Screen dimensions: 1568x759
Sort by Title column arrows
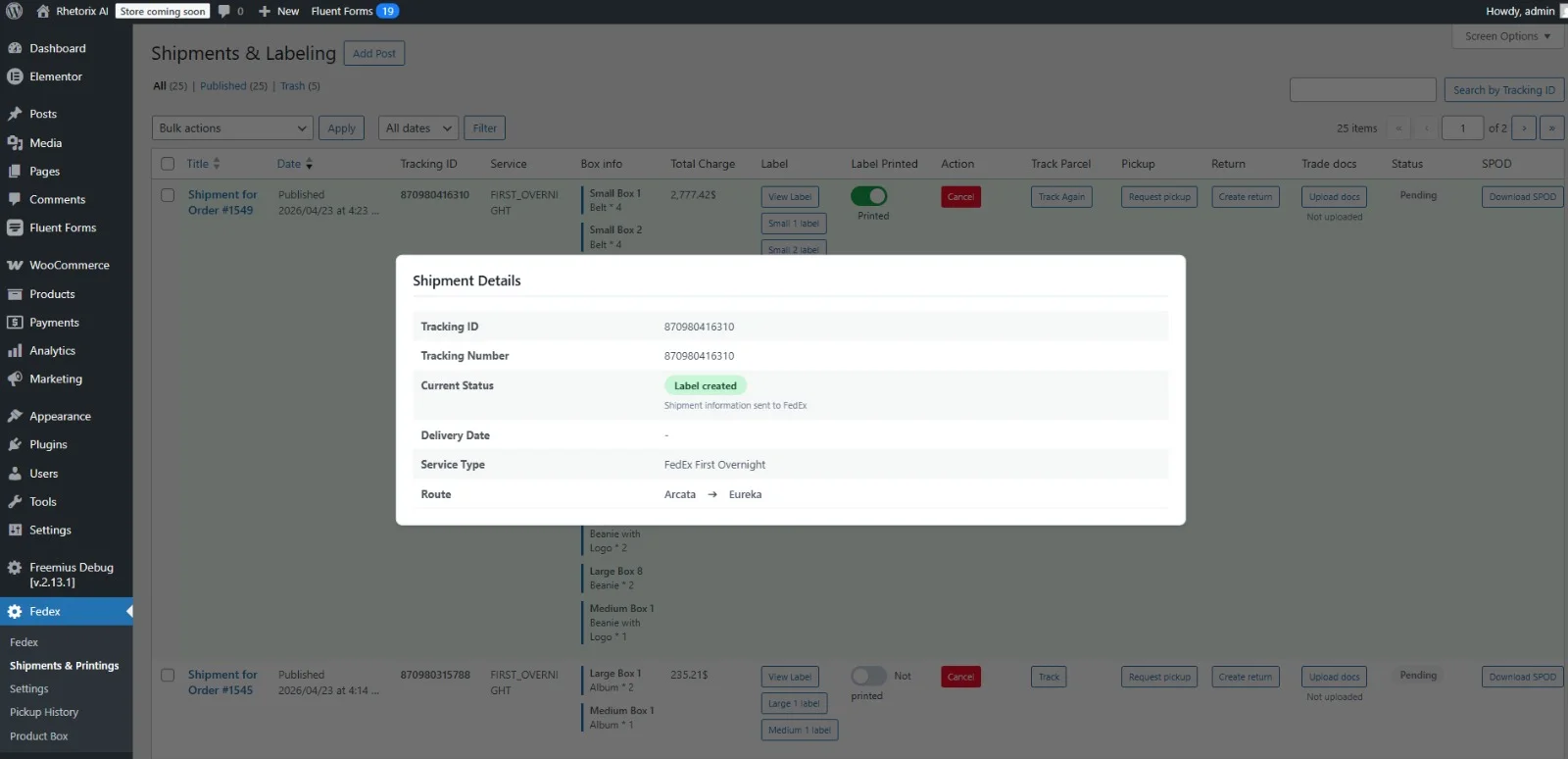point(217,164)
